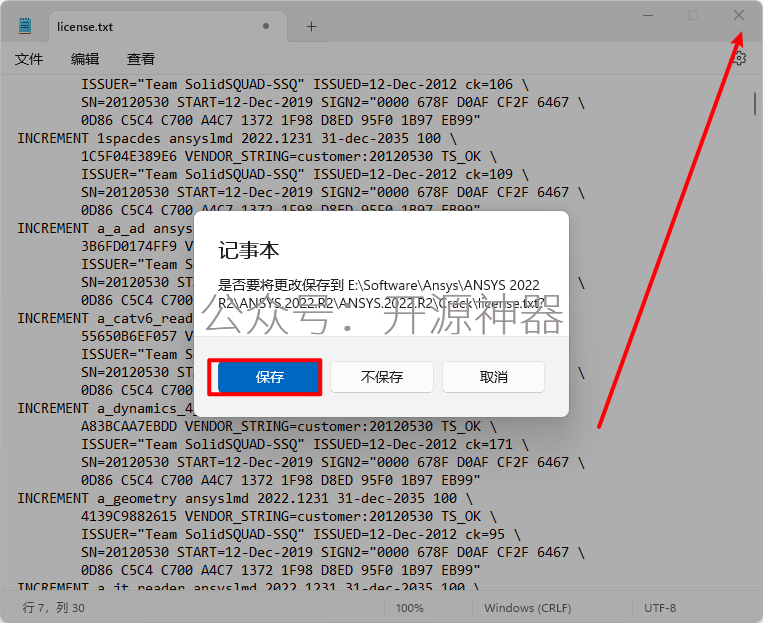Screen dimensions: 763x623
Task: Click the UTF-8 encoding status entry
Action: tap(660, 608)
